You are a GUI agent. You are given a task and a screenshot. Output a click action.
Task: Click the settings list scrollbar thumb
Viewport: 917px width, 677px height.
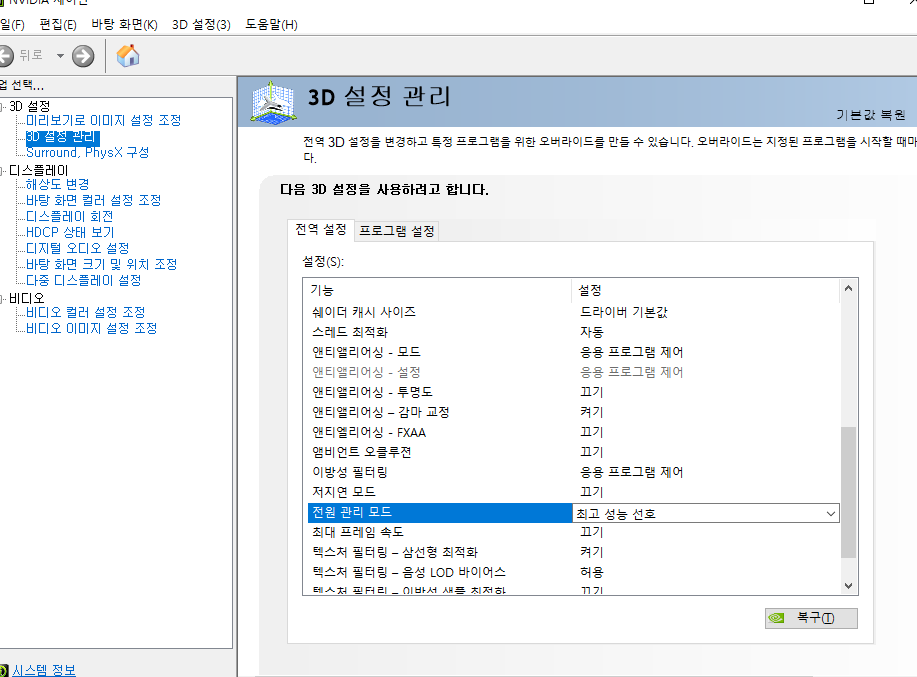849,492
